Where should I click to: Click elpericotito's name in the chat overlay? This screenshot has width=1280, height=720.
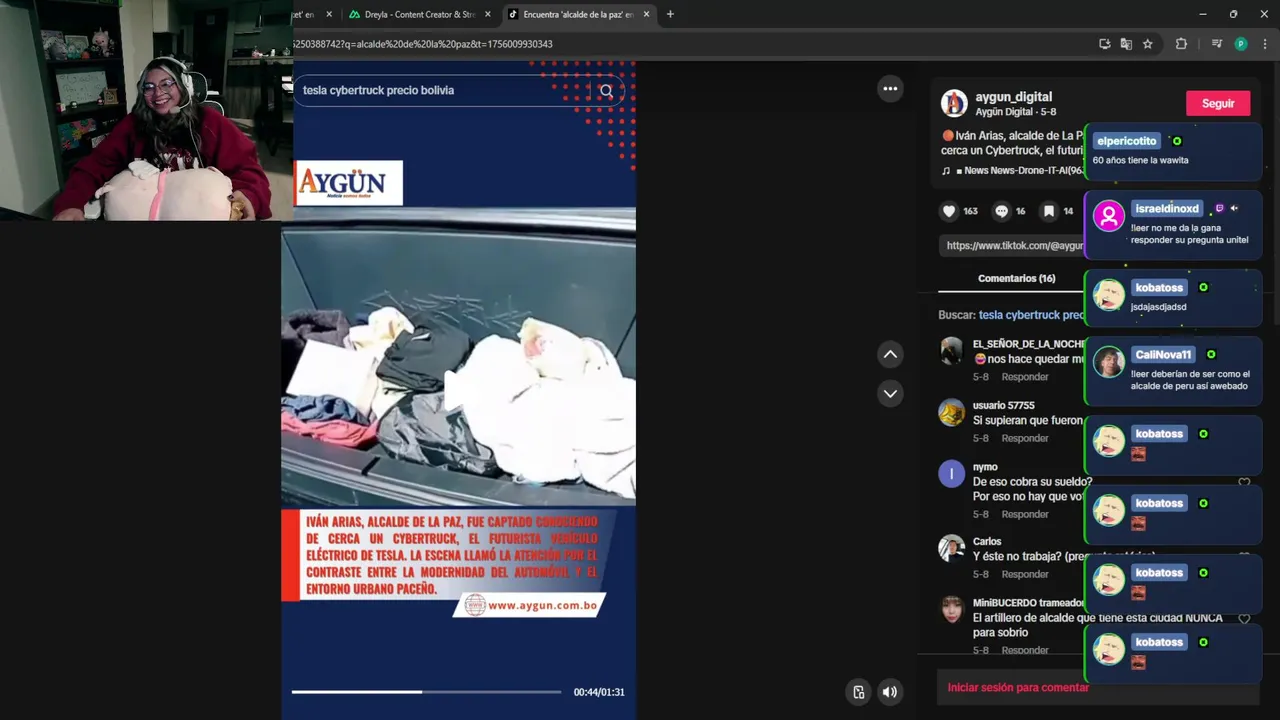coord(1126,141)
